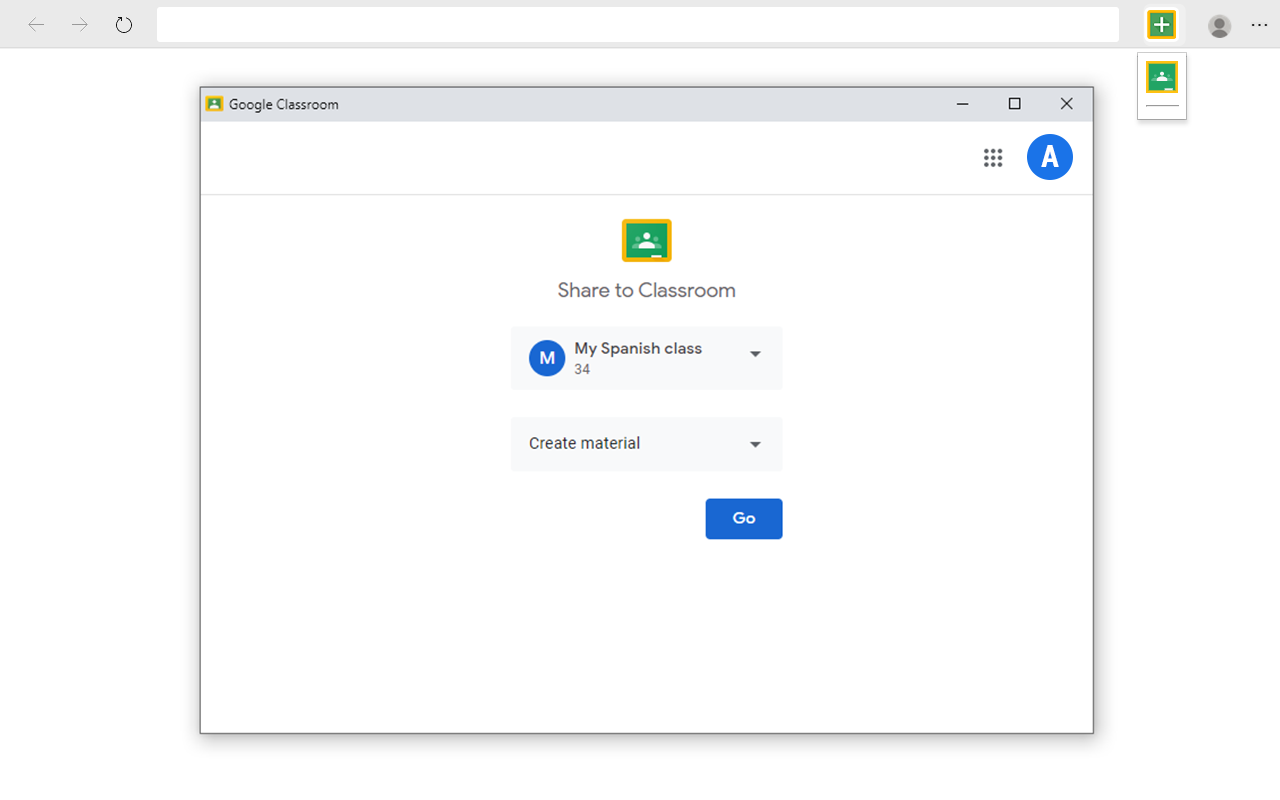Expand the My Spanish class dropdown arrow
The height and width of the screenshot is (800, 1280).
click(x=756, y=354)
